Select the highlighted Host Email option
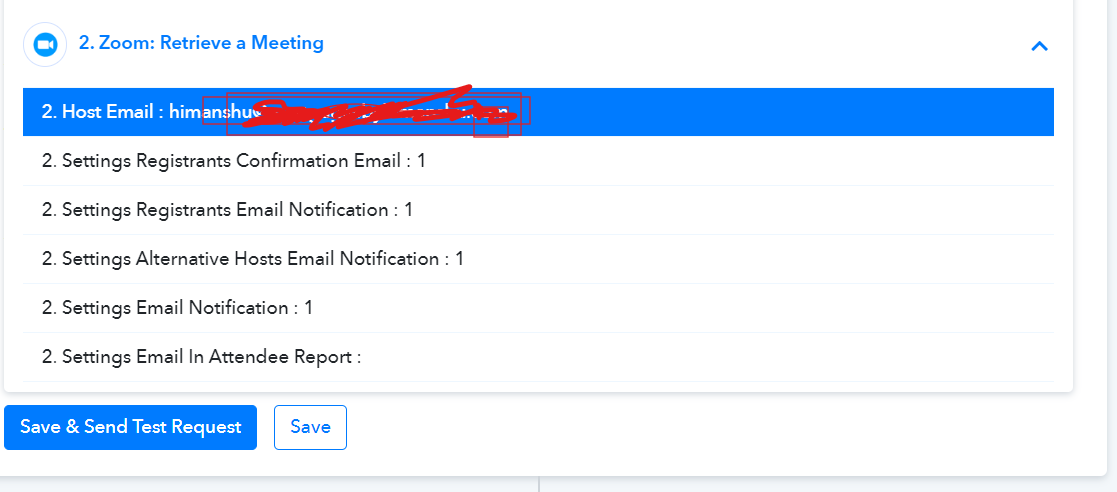Screen dimensions: 1117x492 point(538,112)
